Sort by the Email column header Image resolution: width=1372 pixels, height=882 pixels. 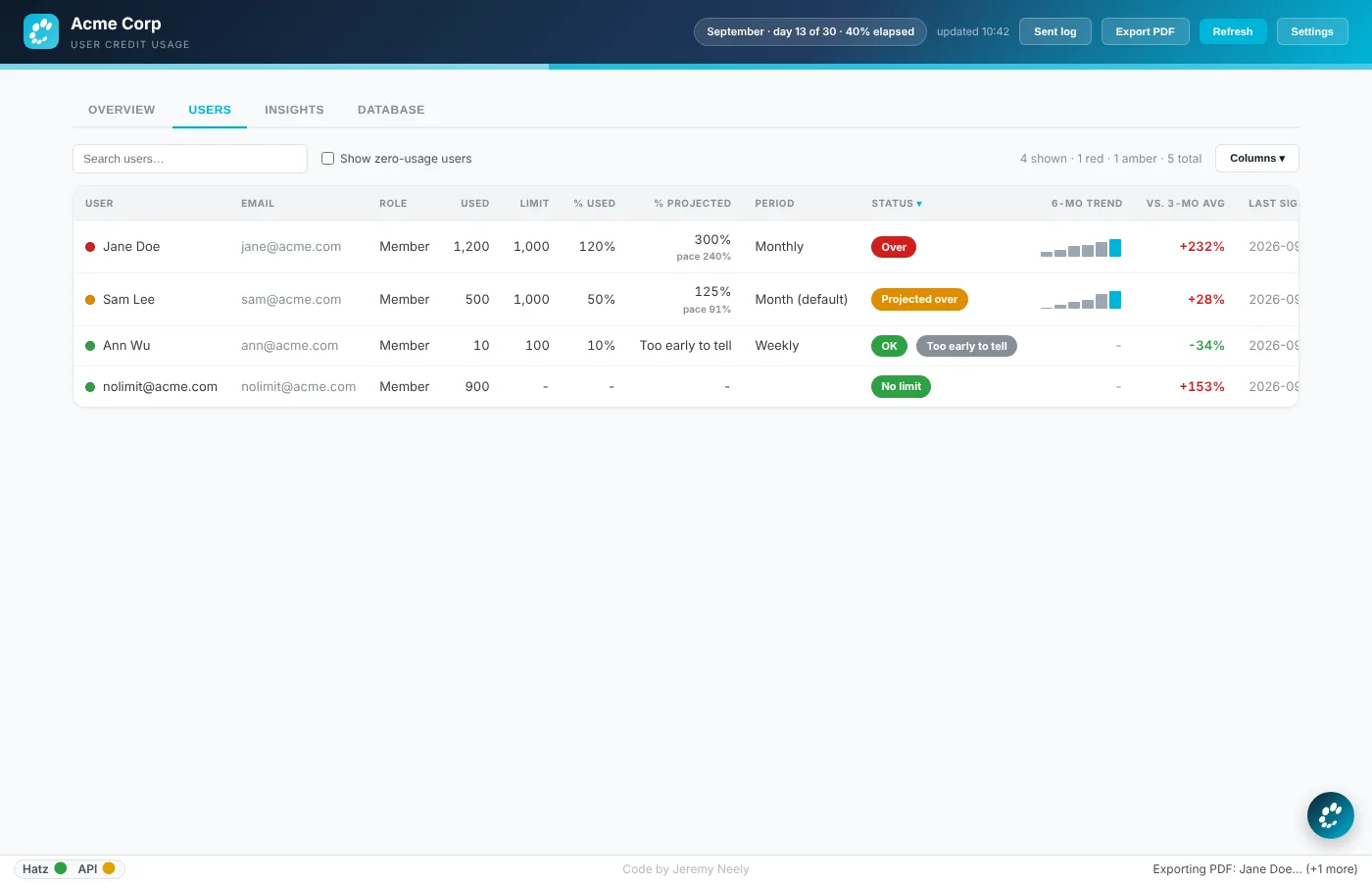(258, 204)
